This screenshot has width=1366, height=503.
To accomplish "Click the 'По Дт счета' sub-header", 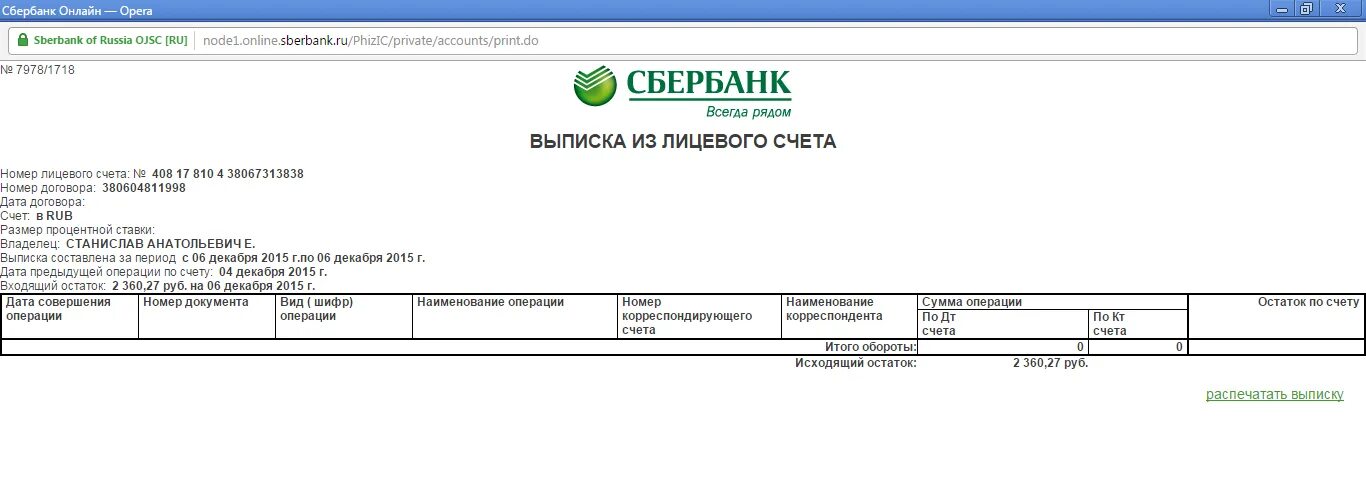I will 1003,324.
